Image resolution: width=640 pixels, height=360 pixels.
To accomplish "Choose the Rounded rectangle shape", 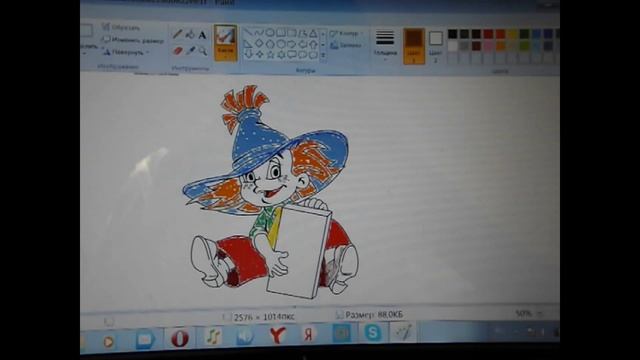I will click(291, 33).
